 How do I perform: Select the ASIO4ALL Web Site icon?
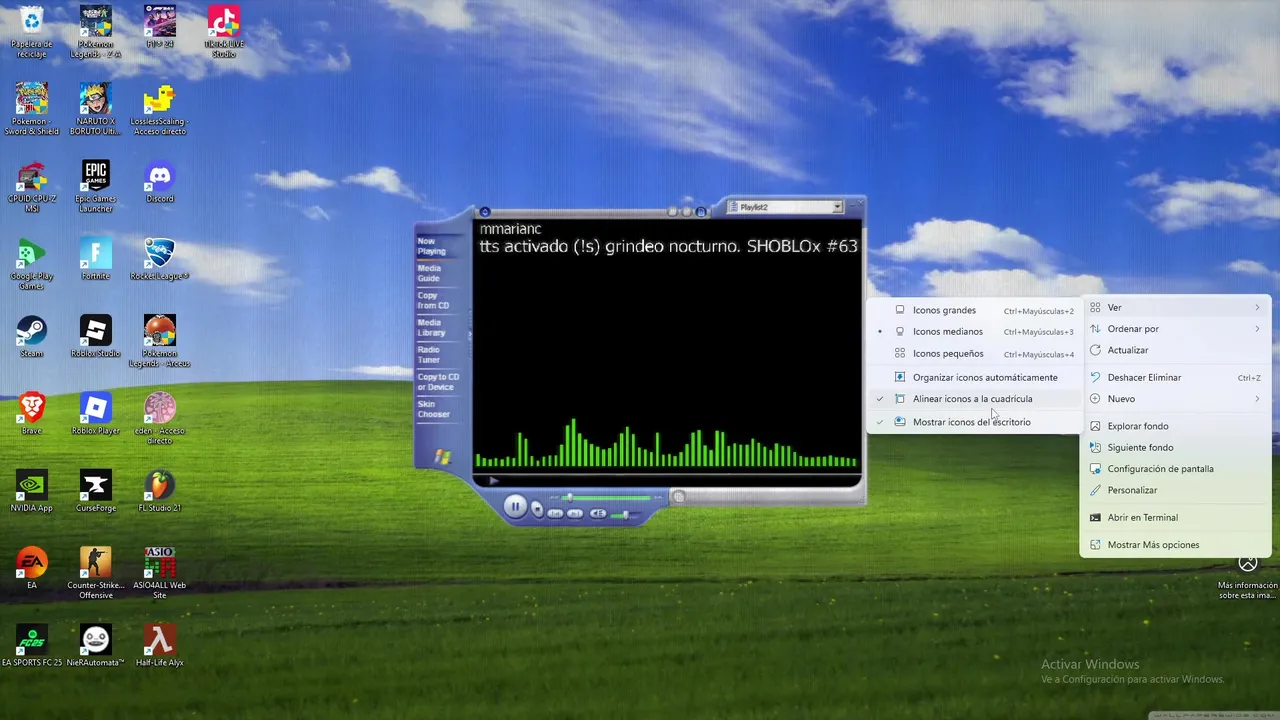click(159, 573)
